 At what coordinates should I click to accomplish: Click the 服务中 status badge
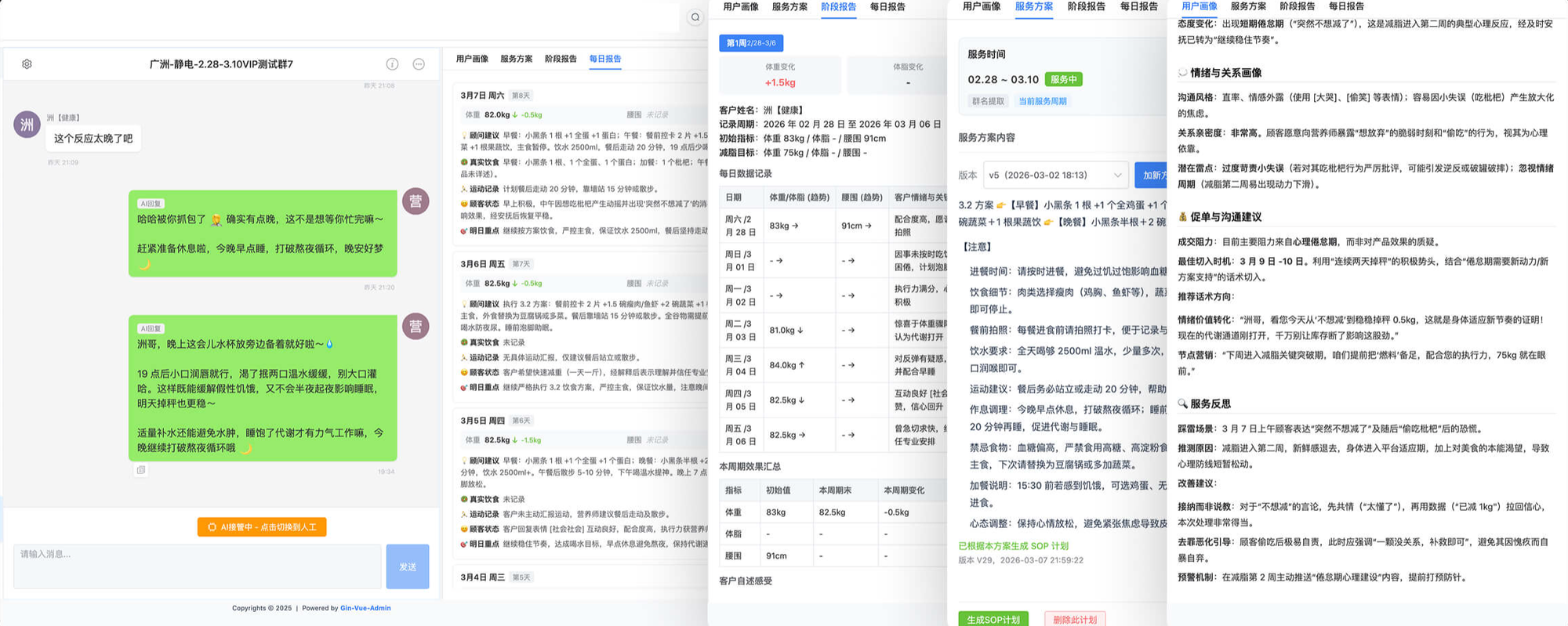[1064, 79]
